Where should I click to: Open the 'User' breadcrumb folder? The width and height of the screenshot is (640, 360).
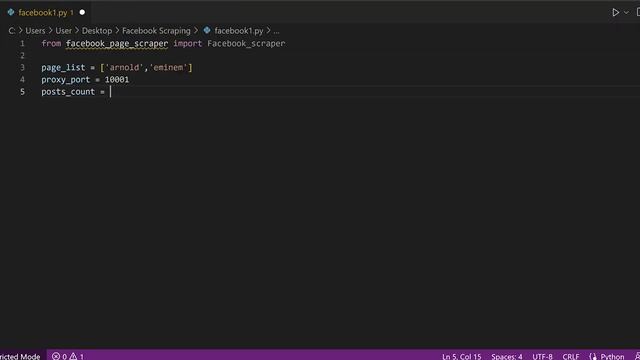[63, 31]
